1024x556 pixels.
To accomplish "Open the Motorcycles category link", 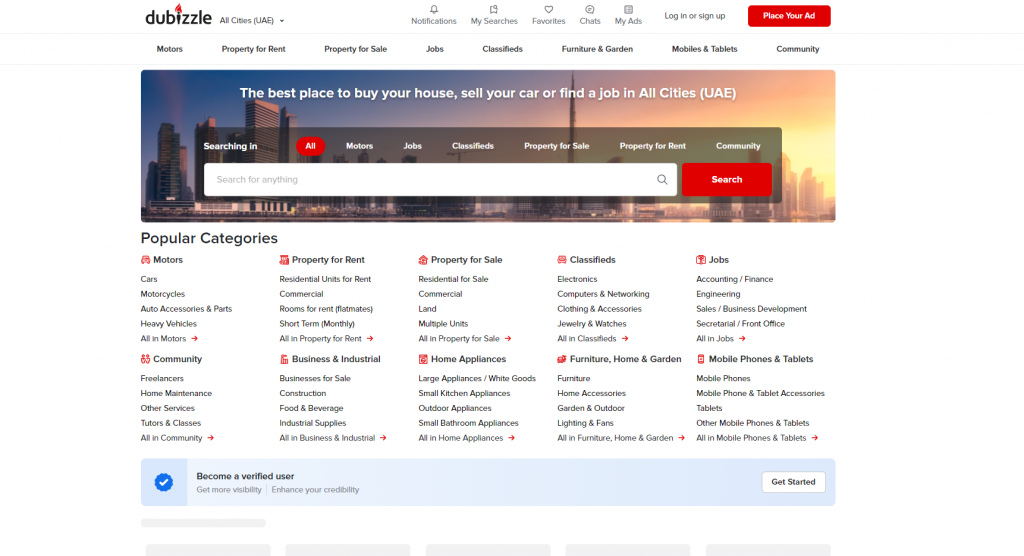I will point(163,294).
